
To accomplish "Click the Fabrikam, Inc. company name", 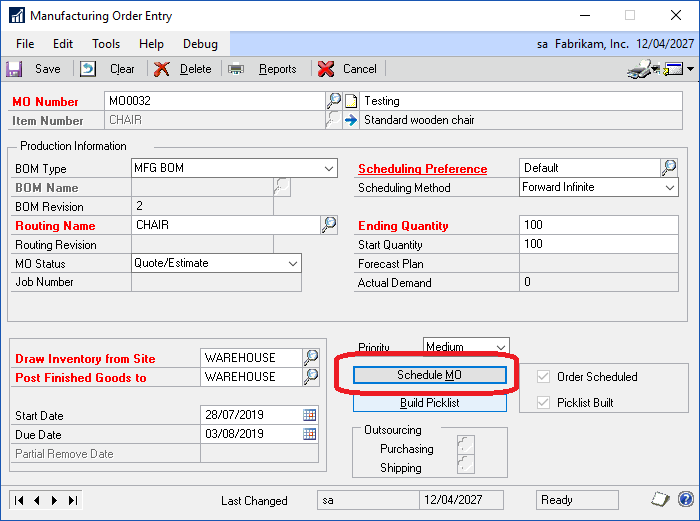I will [x=592, y=44].
